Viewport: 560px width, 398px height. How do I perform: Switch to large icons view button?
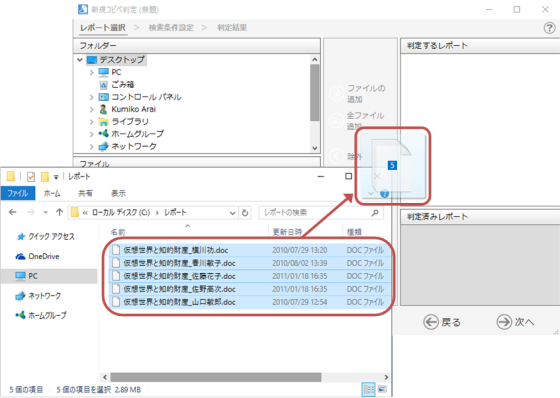(382, 389)
